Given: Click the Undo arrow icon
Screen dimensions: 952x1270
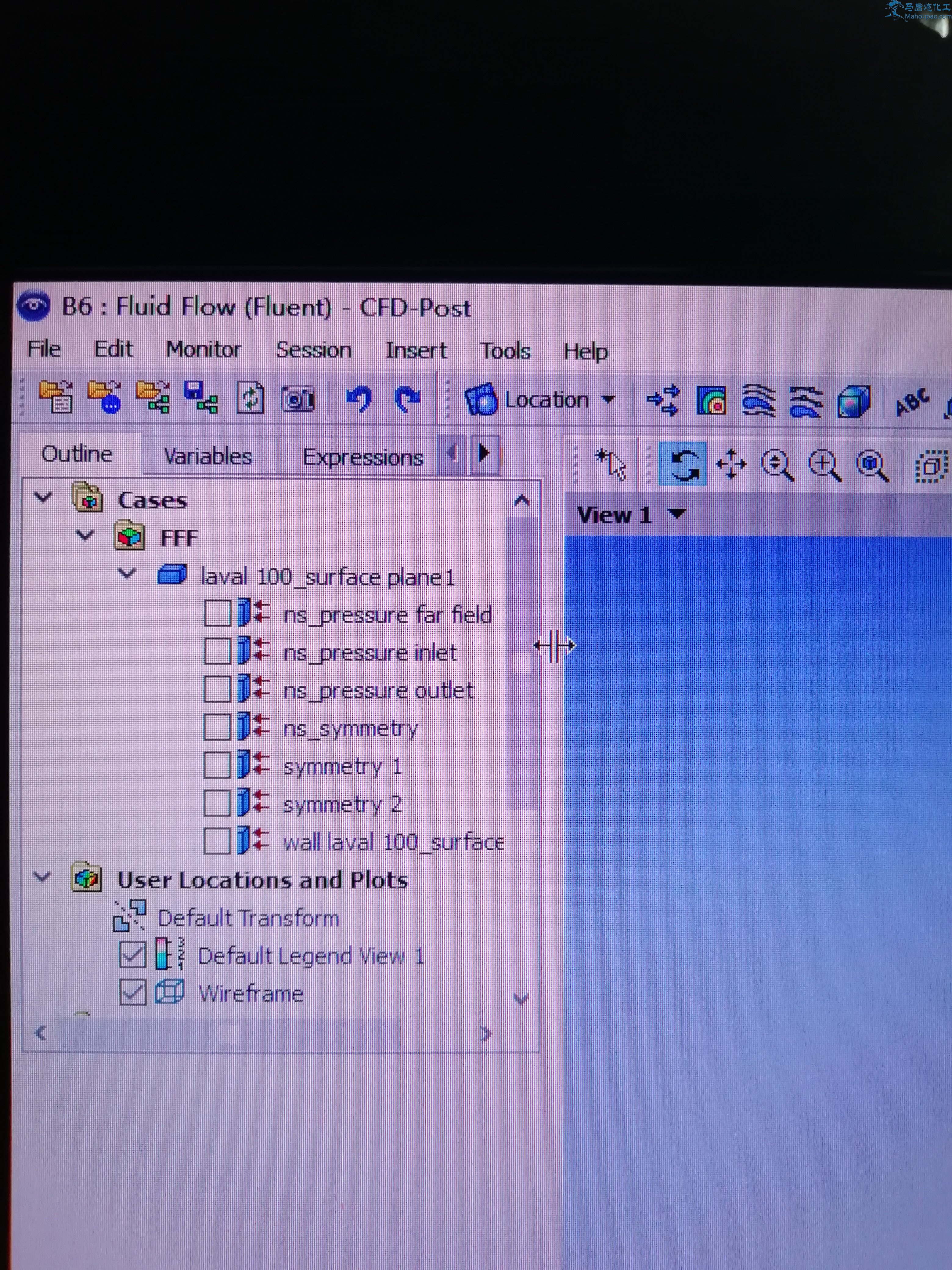Looking at the screenshot, I should coord(359,399).
